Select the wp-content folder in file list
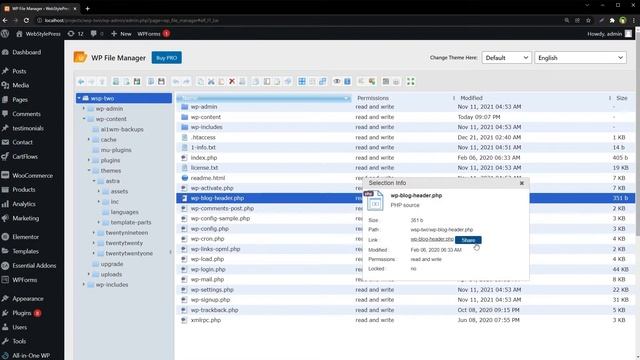Image resolution: width=640 pixels, height=360 pixels. [406, 117]
